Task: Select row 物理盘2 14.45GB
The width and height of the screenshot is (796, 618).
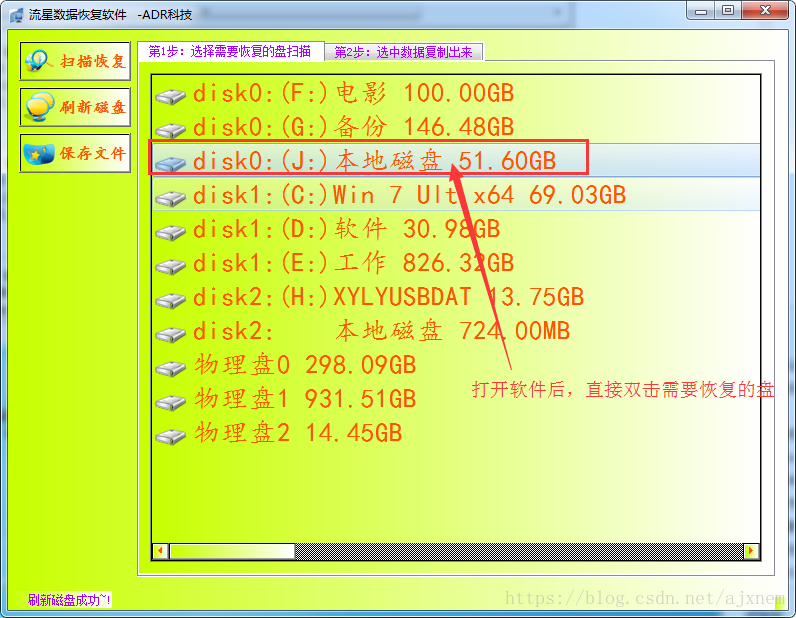Action: tap(456, 433)
